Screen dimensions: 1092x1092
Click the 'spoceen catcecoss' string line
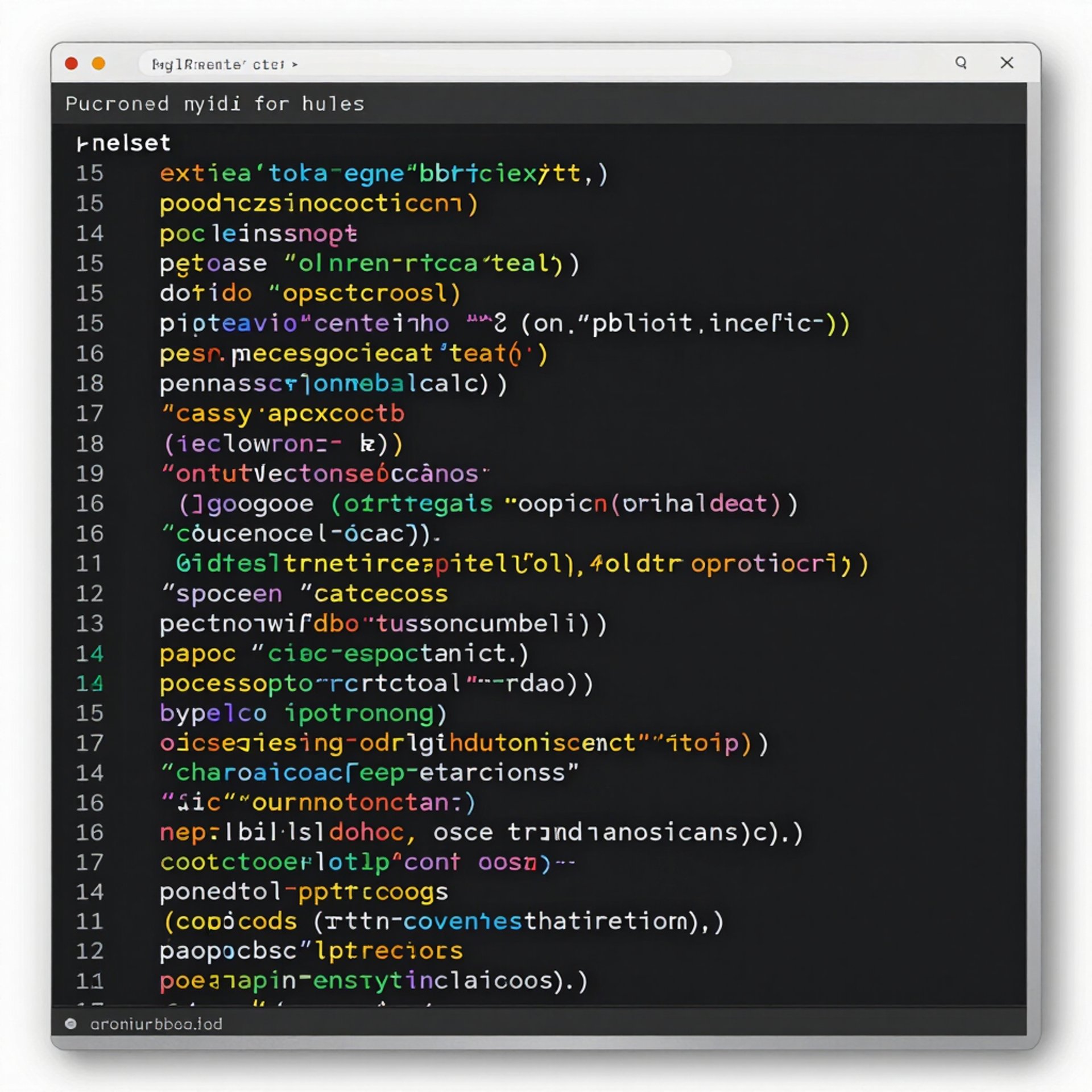(x=305, y=594)
